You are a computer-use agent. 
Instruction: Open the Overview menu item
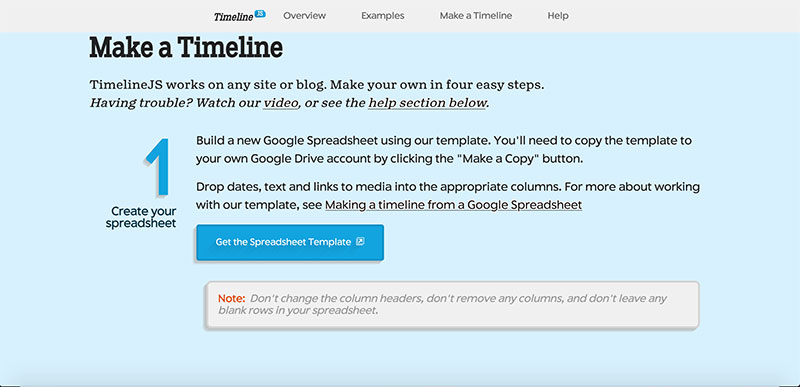[304, 16]
